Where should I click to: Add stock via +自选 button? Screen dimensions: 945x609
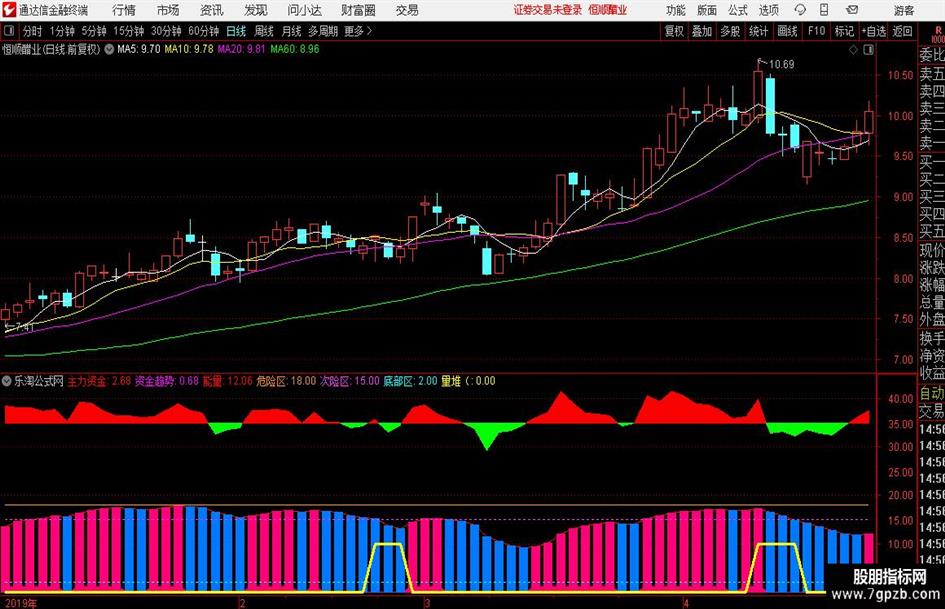873,31
